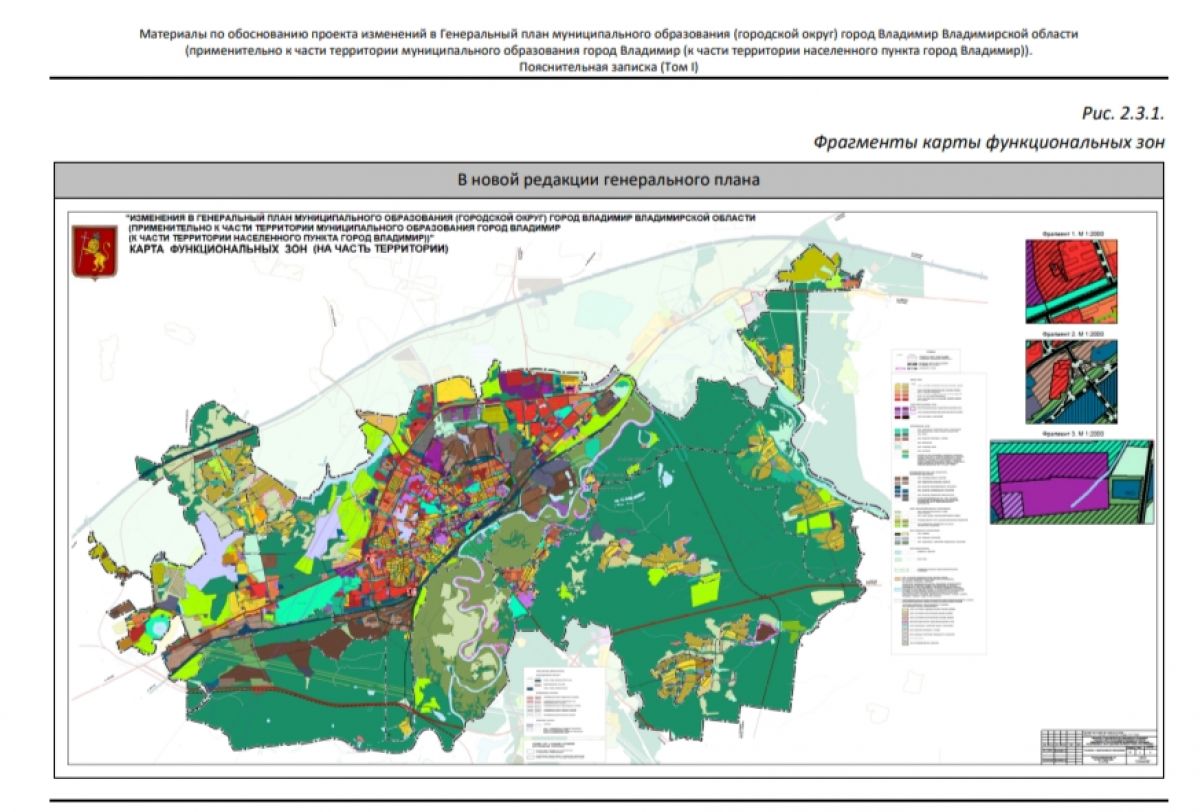Click the 'Рис. 2.3.1.' figure number
This screenshot has height=812, width=1200.
(1123, 114)
